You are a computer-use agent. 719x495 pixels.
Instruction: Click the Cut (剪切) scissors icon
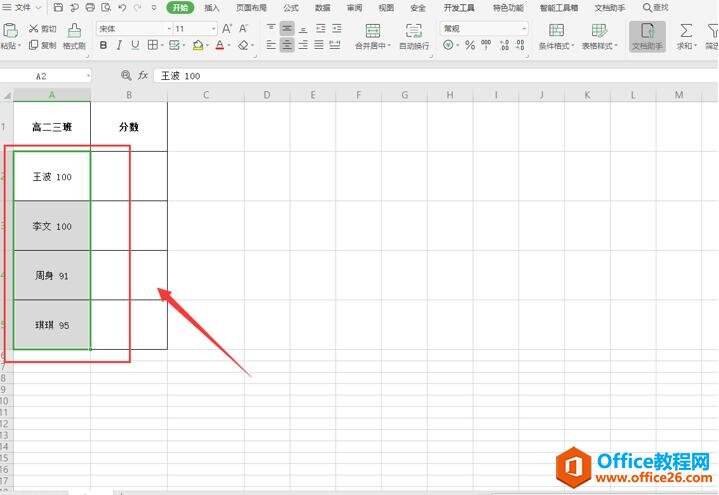click(x=33, y=28)
